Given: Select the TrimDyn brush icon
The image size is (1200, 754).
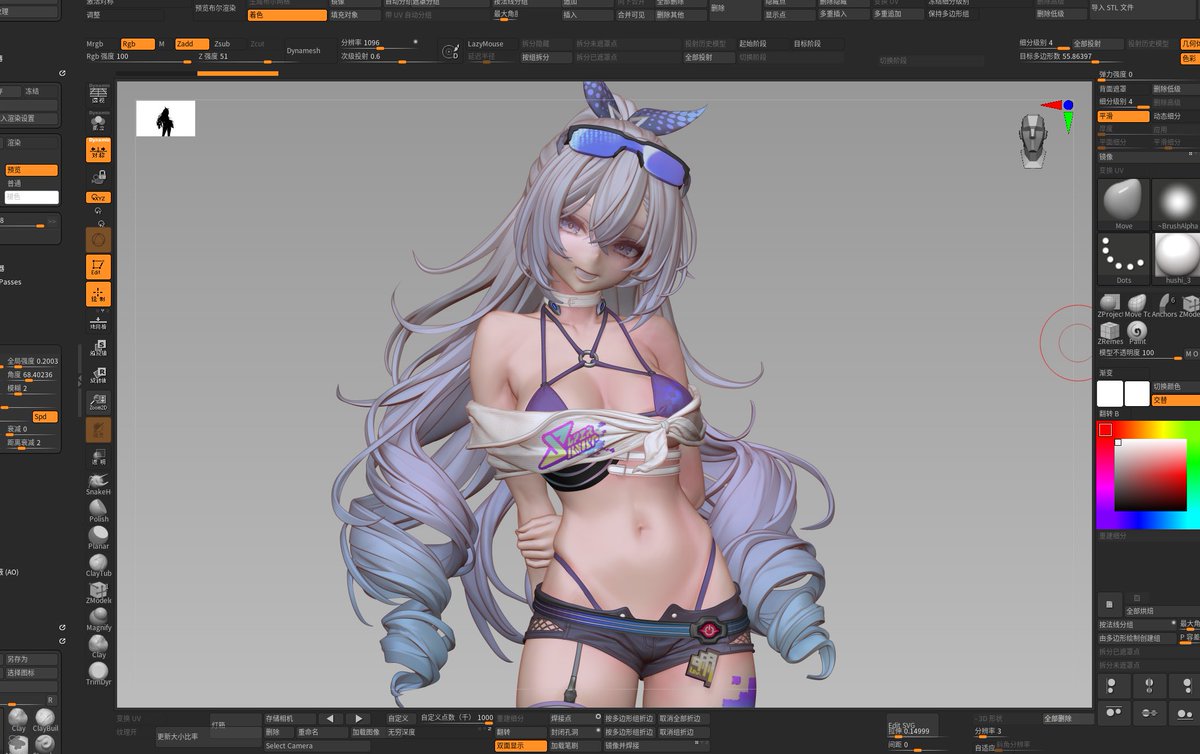Looking at the screenshot, I should pyautogui.click(x=99, y=673).
